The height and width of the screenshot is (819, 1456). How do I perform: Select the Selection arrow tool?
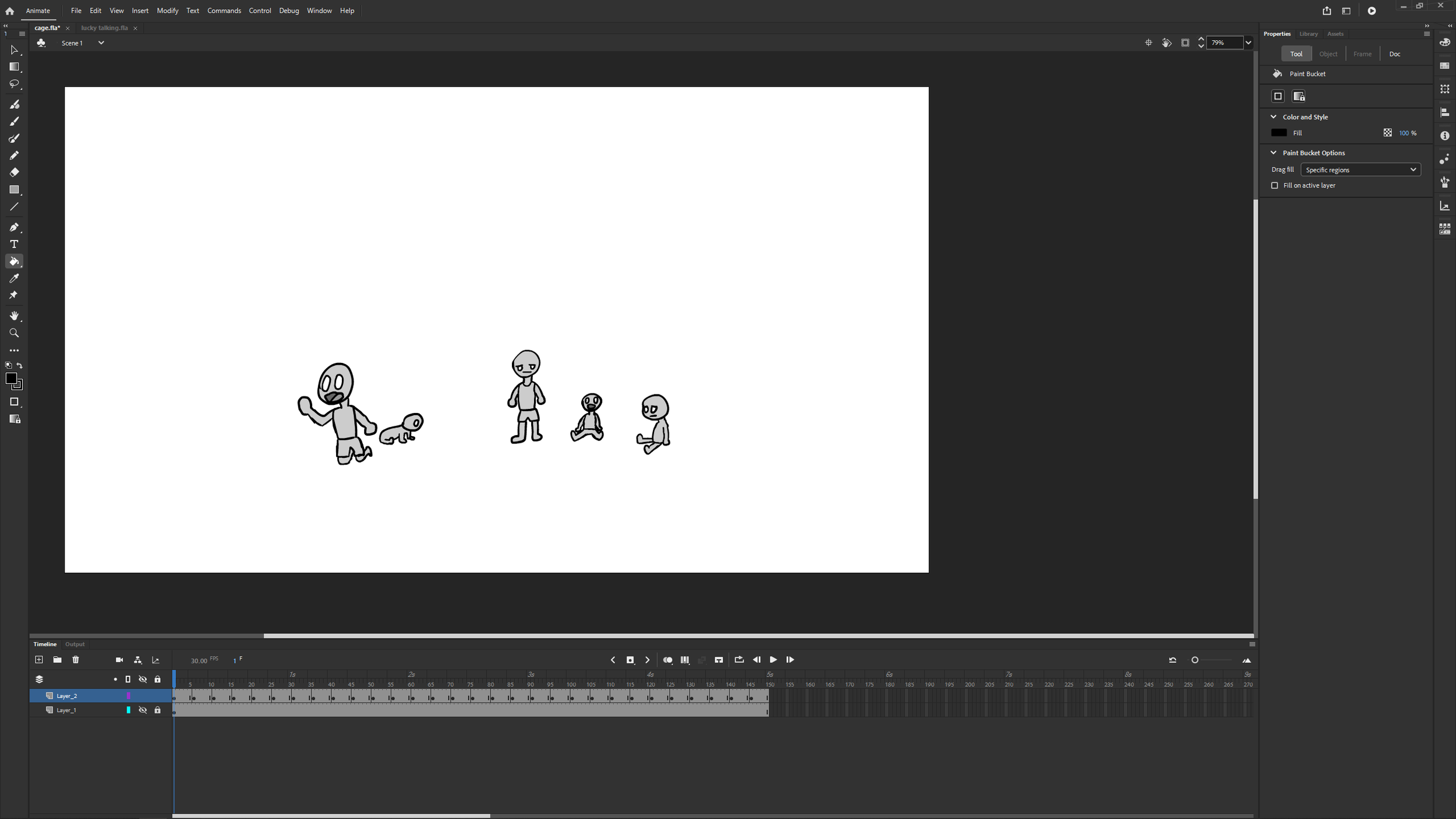point(14,50)
